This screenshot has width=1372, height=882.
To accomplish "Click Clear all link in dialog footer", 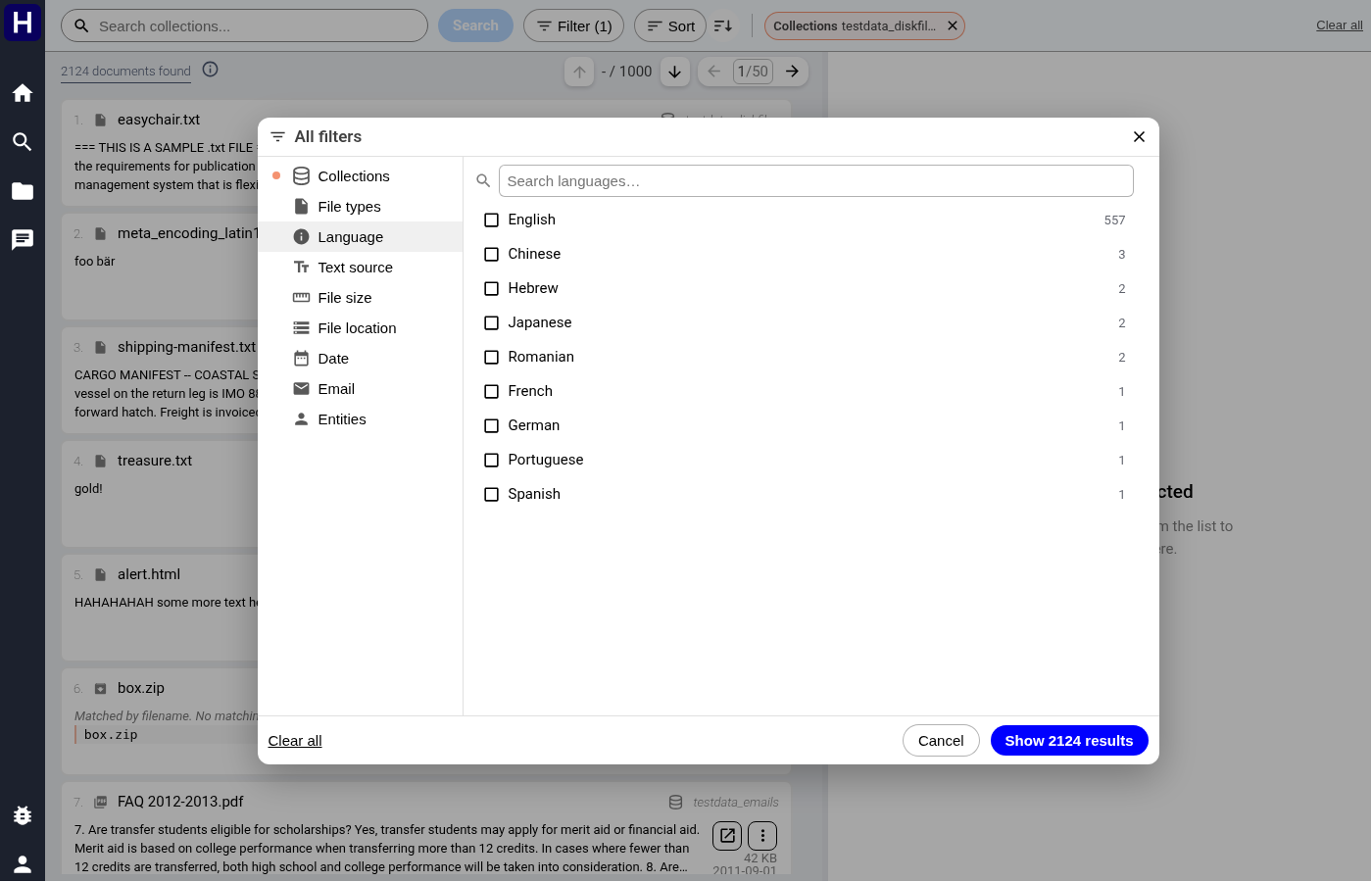I will [x=295, y=741].
